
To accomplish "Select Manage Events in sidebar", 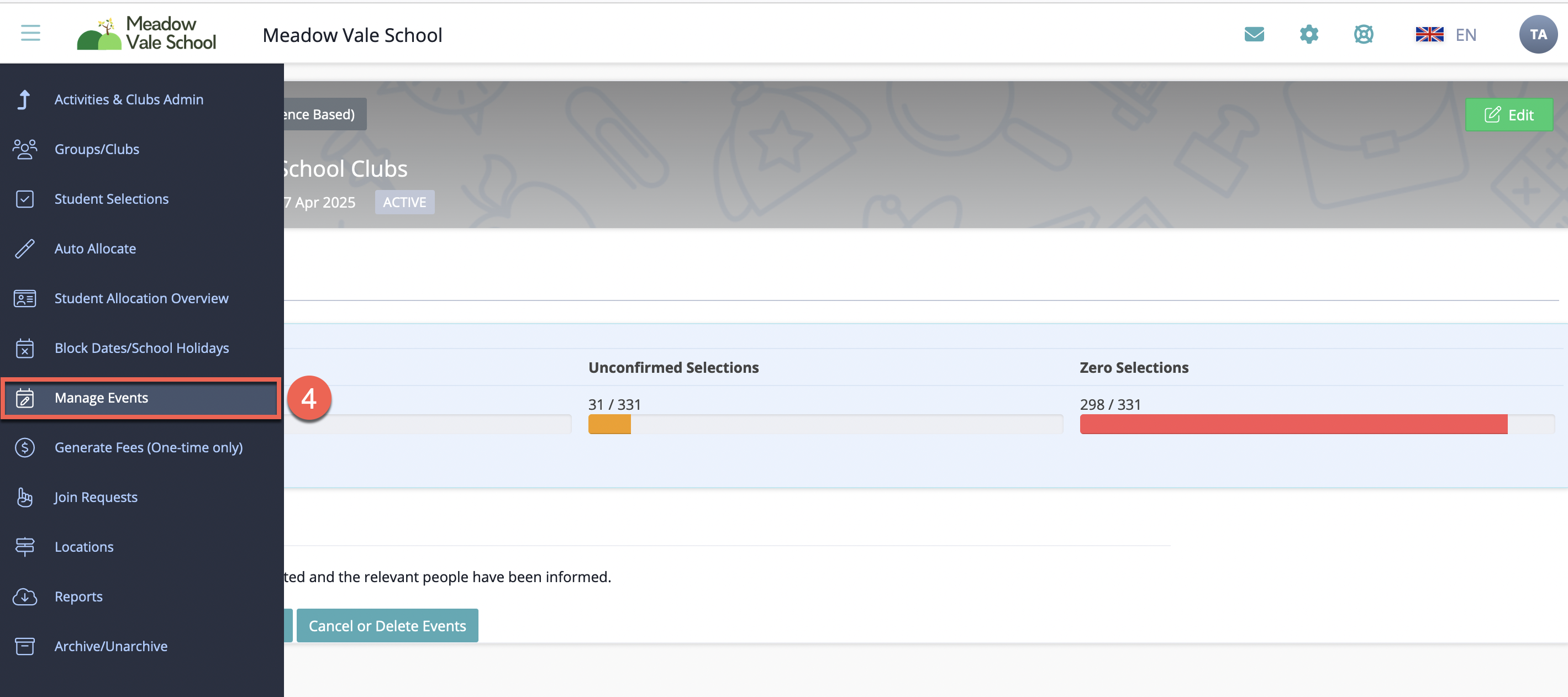I will 102,398.
